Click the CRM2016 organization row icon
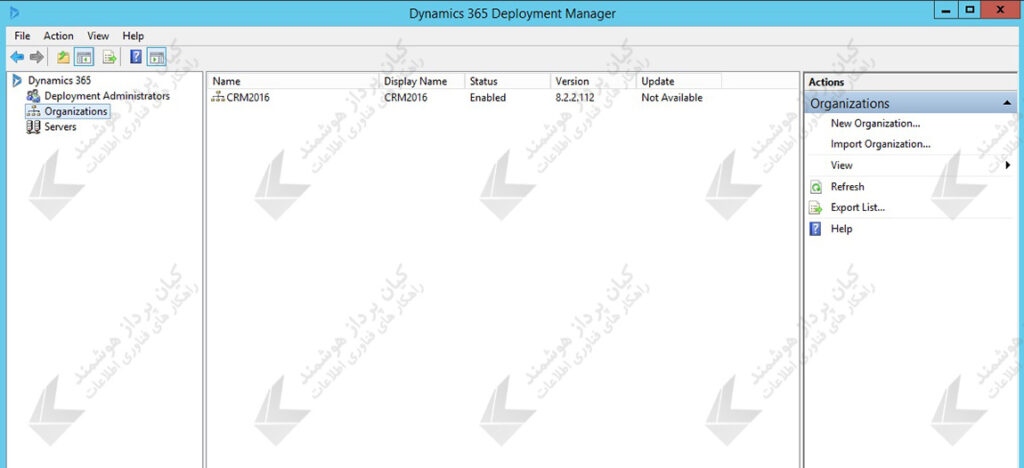The width and height of the screenshot is (1024, 468). [217, 98]
